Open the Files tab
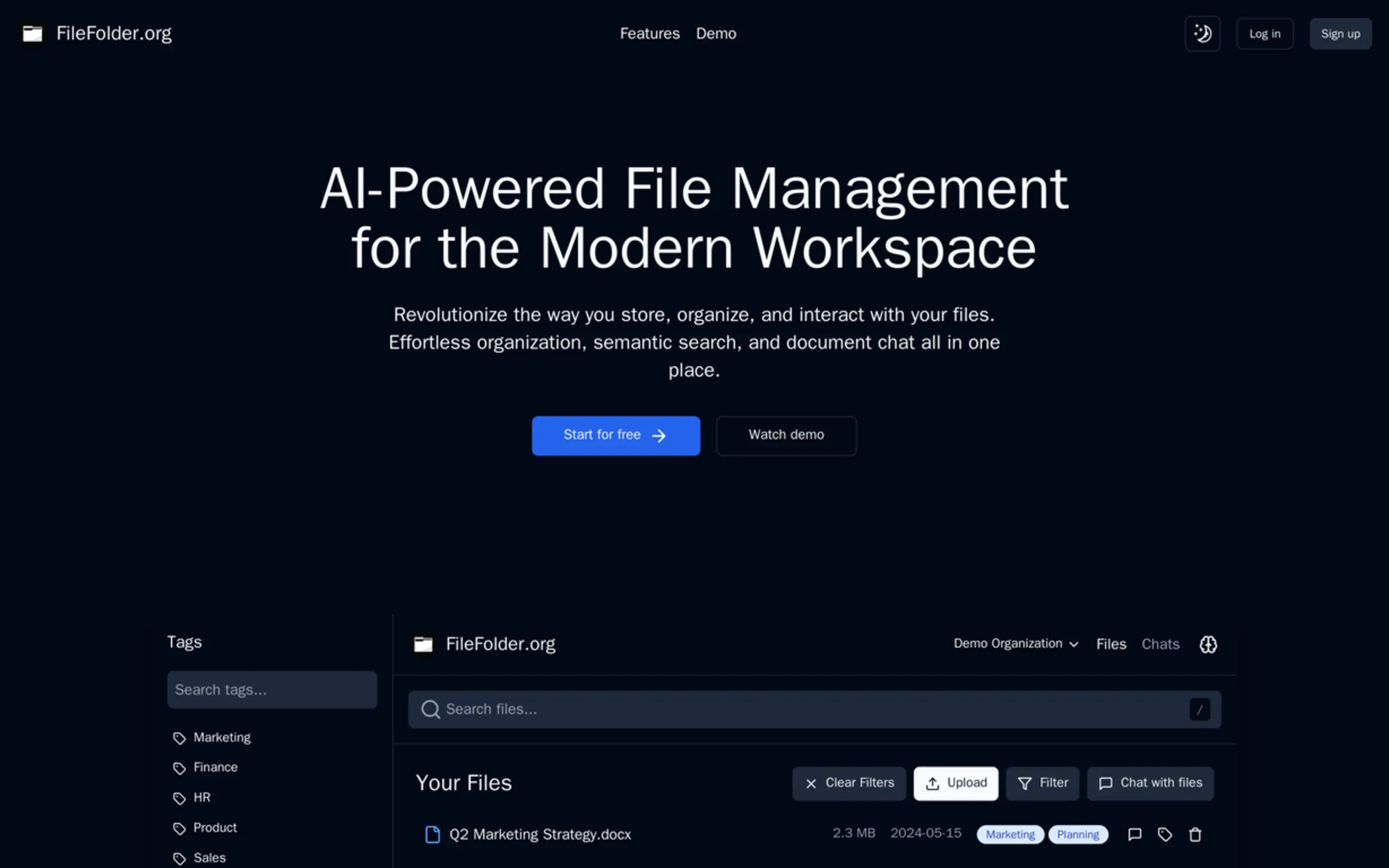Viewport: 1389px width, 868px height. point(1111,644)
